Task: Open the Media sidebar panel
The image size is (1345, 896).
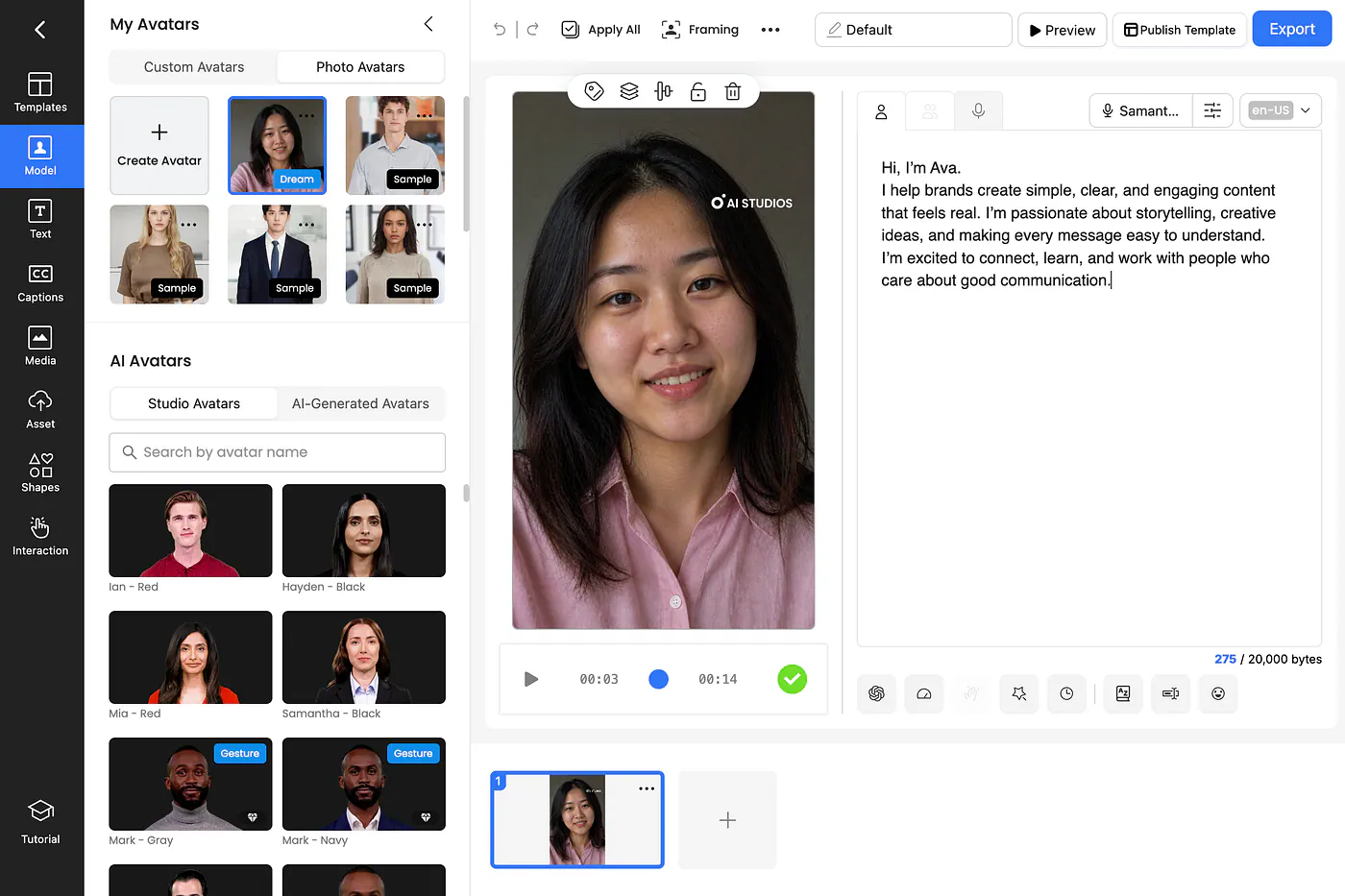Action: [40, 347]
